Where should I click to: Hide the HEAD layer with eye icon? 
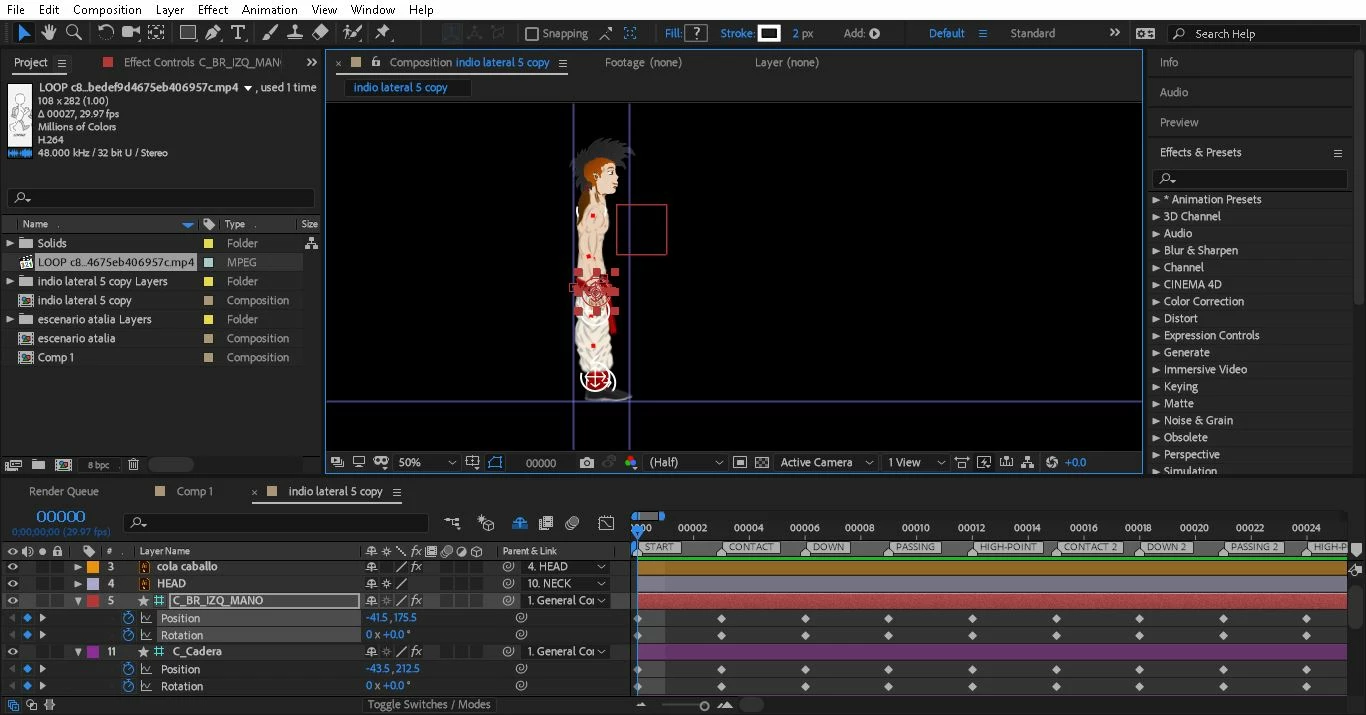(x=13, y=584)
